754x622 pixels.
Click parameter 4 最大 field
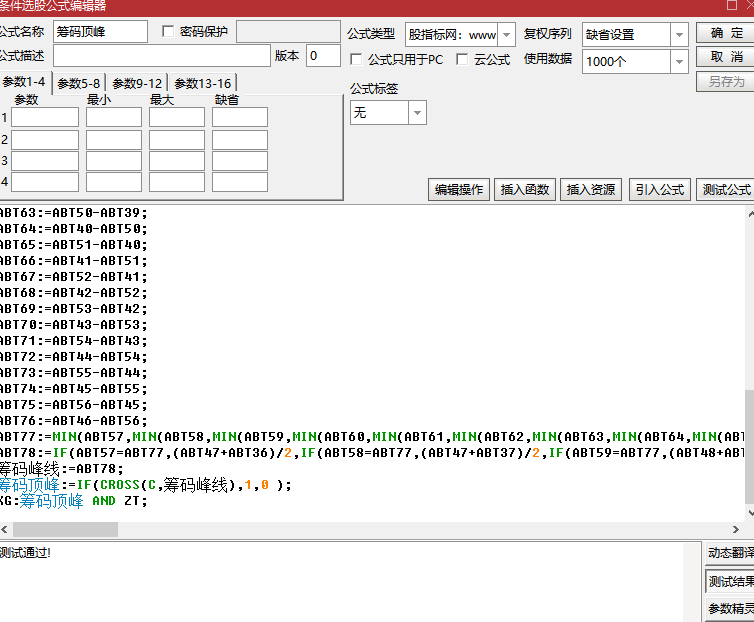coord(177,182)
